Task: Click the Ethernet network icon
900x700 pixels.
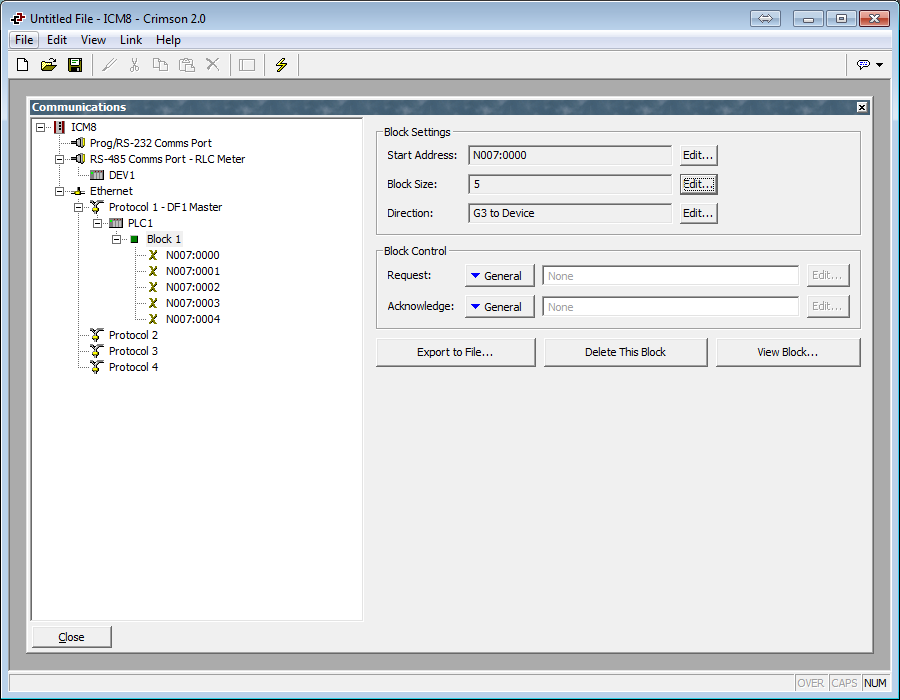Action: [x=79, y=192]
